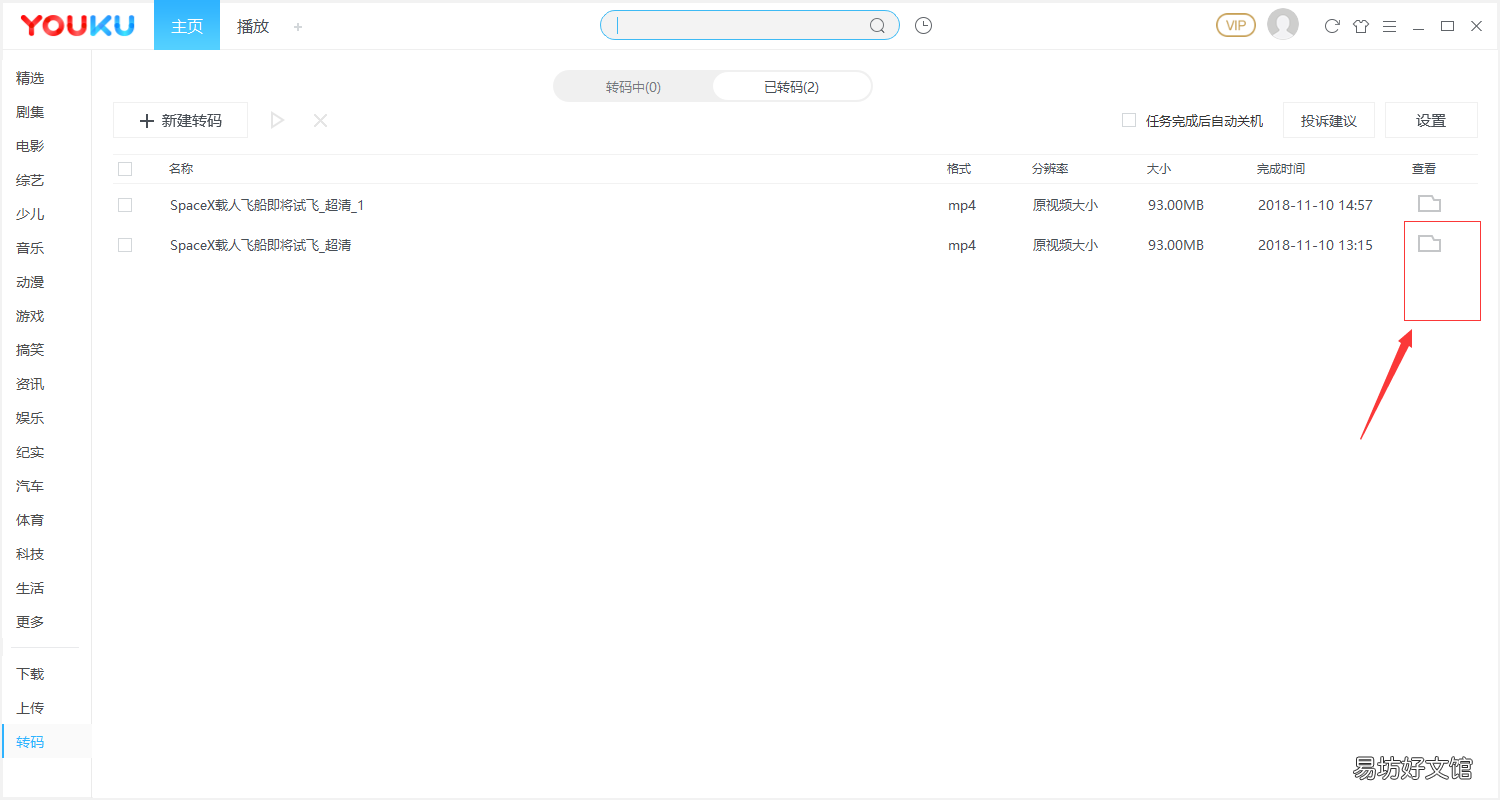Select the 已转码(2) tab
Image resolution: width=1500 pixels, height=800 pixels.
click(792, 87)
